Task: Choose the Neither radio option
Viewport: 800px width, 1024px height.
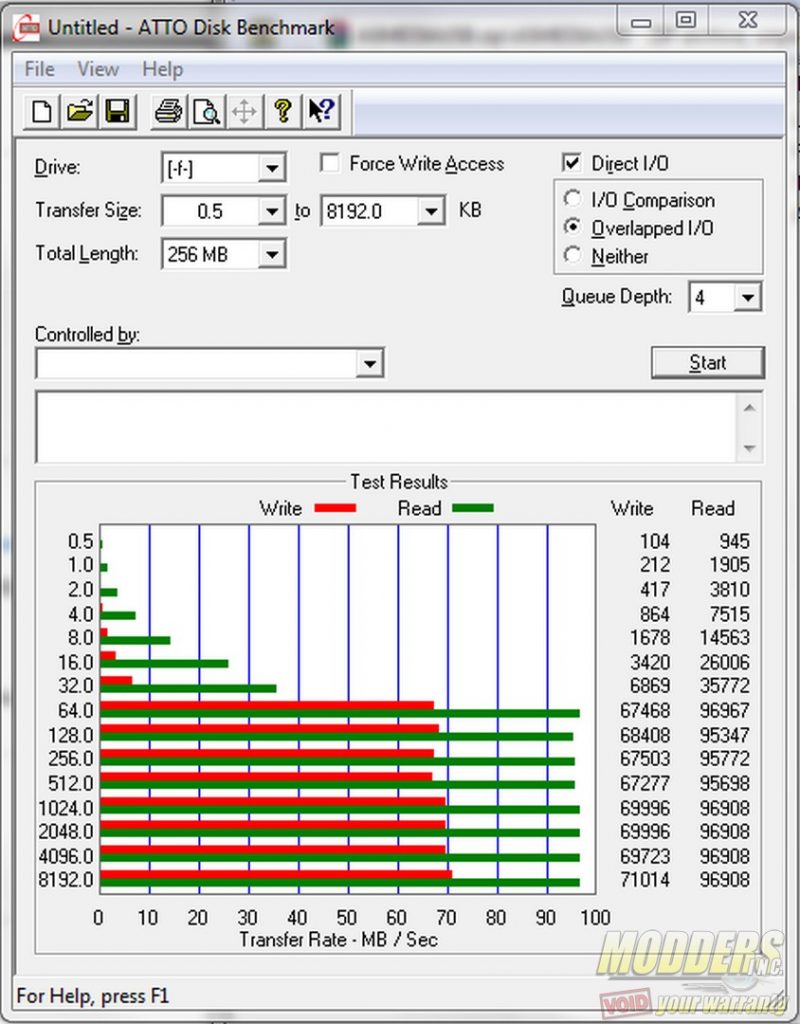Action: (573, 256)
